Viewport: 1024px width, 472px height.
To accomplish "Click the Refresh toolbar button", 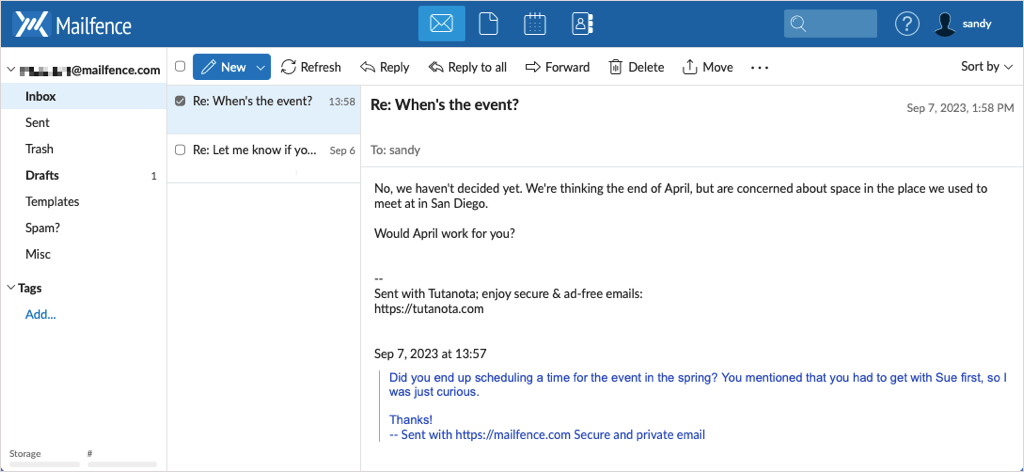I will click(311, 67).
